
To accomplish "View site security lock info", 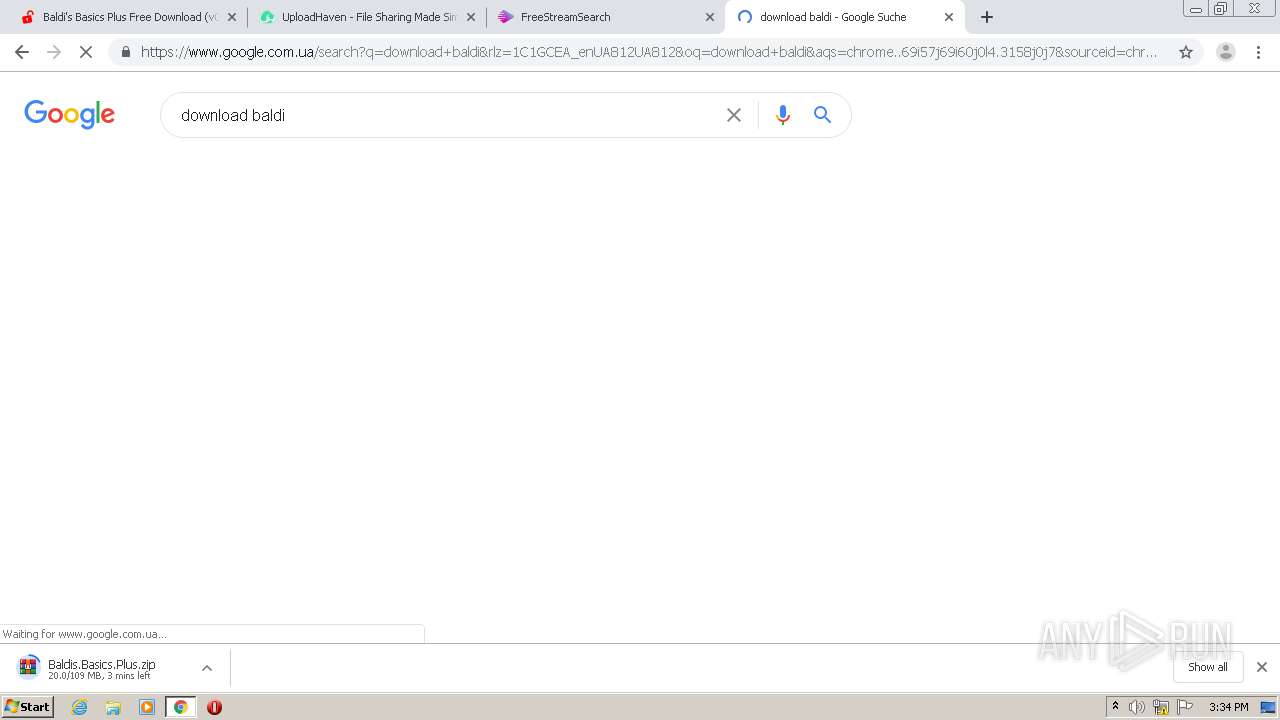I will 125,52.
